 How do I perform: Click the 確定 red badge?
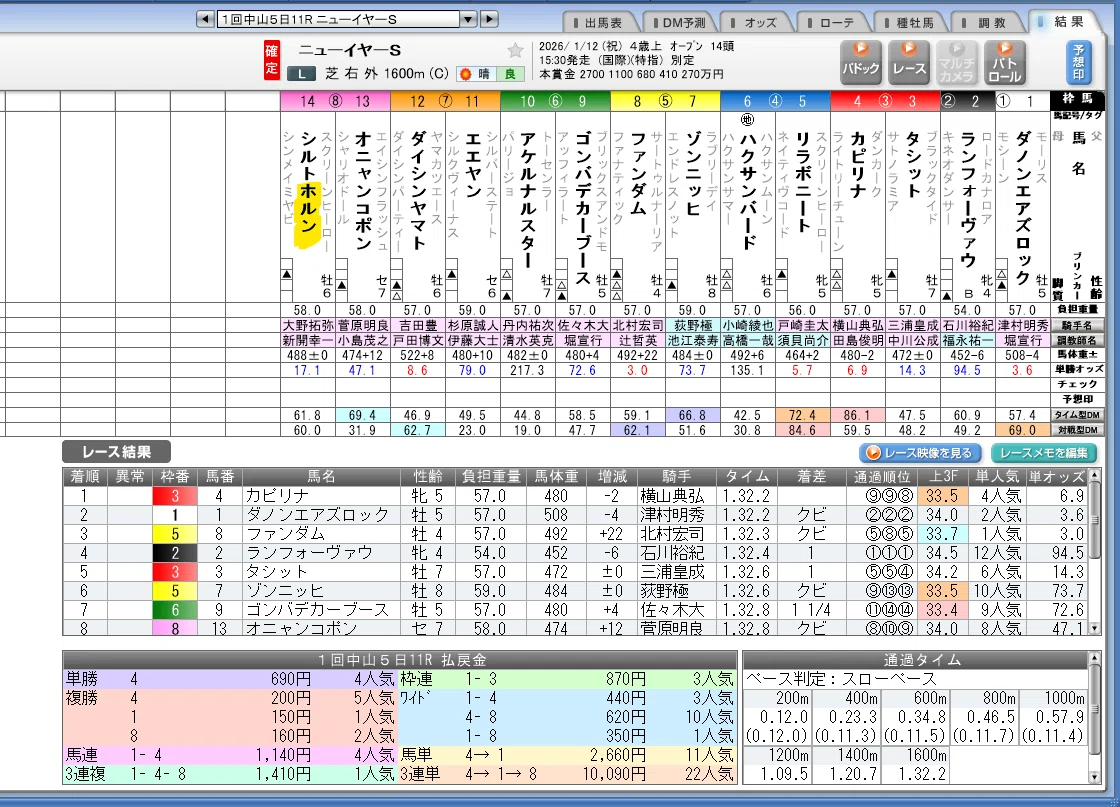pos(272,60)
